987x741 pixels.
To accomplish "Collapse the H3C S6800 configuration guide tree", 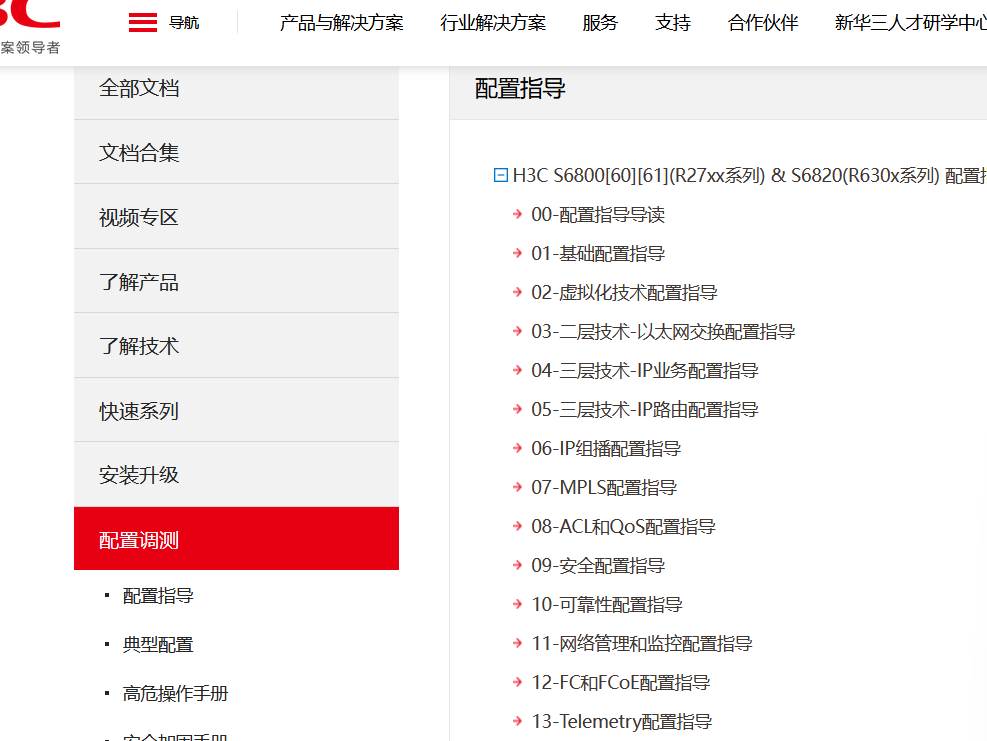I will [500, 175].
